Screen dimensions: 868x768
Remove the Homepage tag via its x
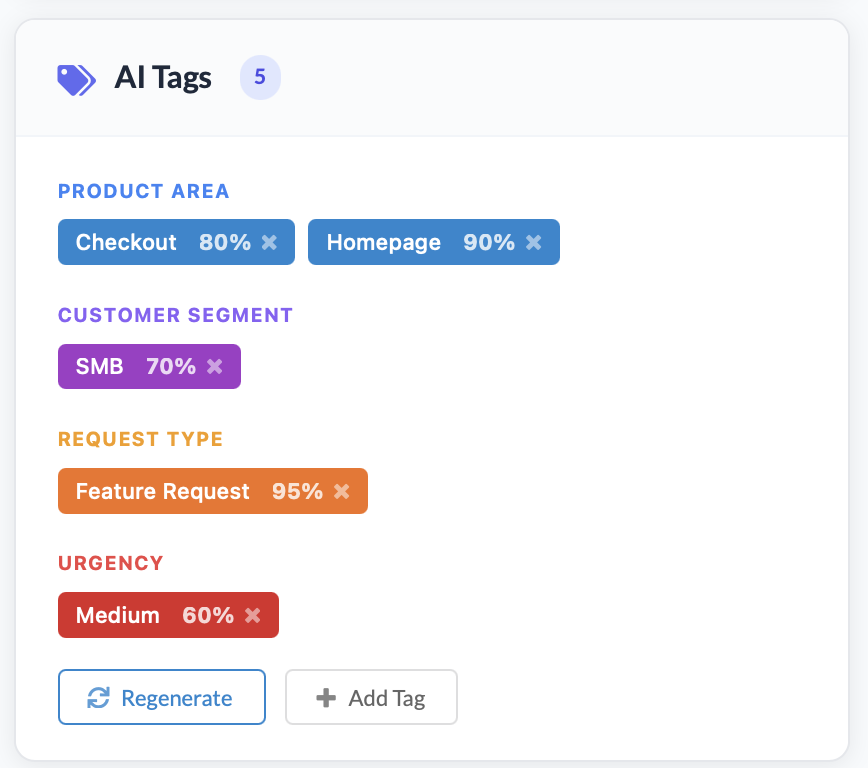[x=534, y=243]
